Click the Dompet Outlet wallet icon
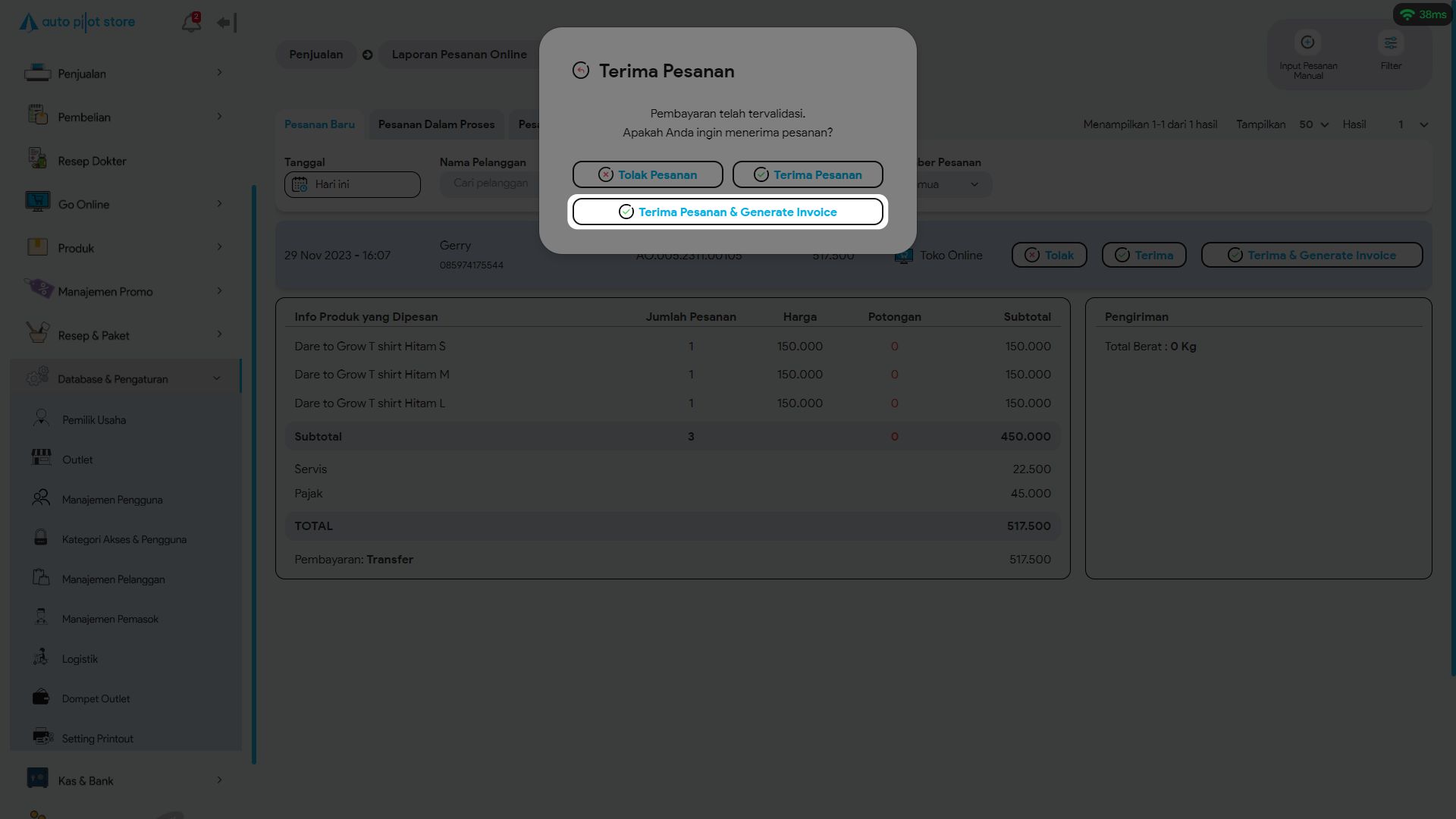The height and width of the screenshot is (819, 1456). 41,698
